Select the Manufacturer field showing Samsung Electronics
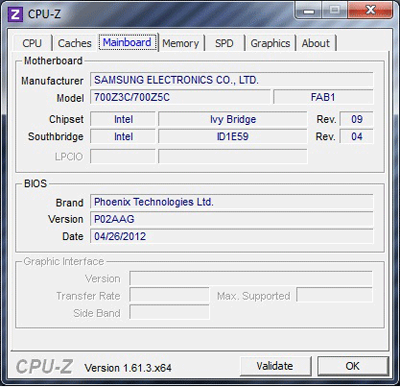The height and width of the screenshot is (387, 400). [x=231, y=80]
